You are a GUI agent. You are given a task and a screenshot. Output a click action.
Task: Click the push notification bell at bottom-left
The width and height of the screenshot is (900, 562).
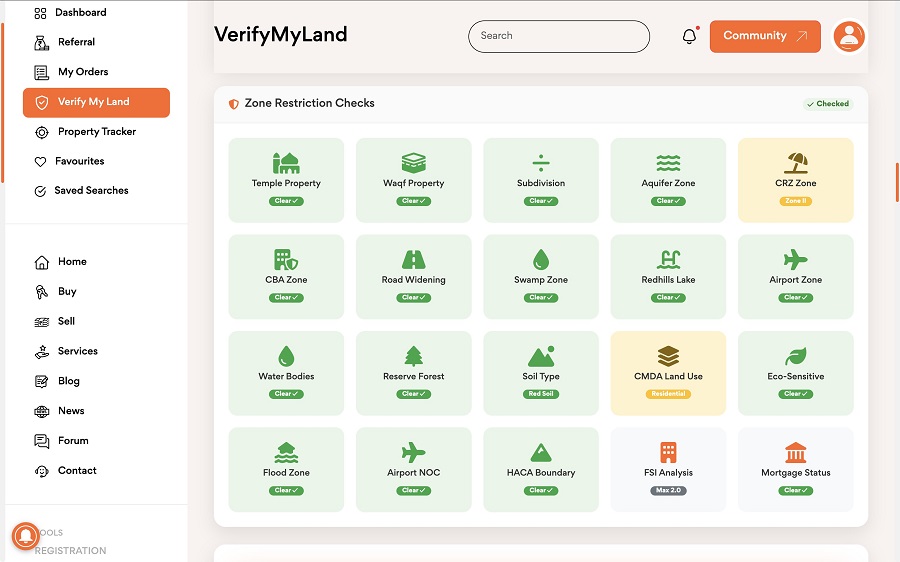click(25, 536)
